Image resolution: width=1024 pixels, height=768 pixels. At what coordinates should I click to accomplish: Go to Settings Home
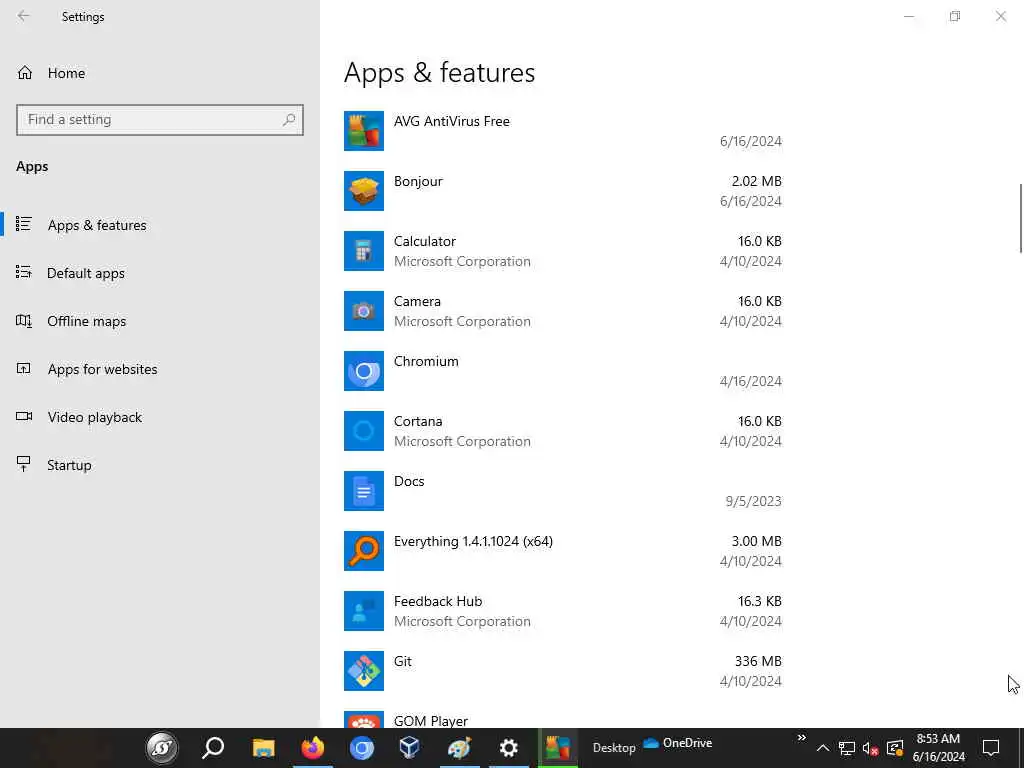point(160,73)
